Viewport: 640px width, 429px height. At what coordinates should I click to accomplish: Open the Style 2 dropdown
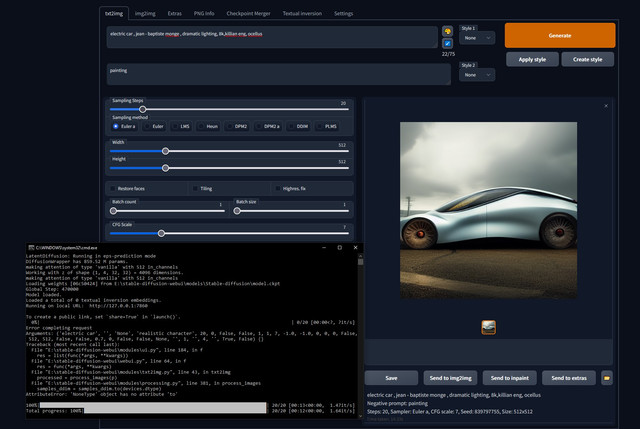(477, 75)
